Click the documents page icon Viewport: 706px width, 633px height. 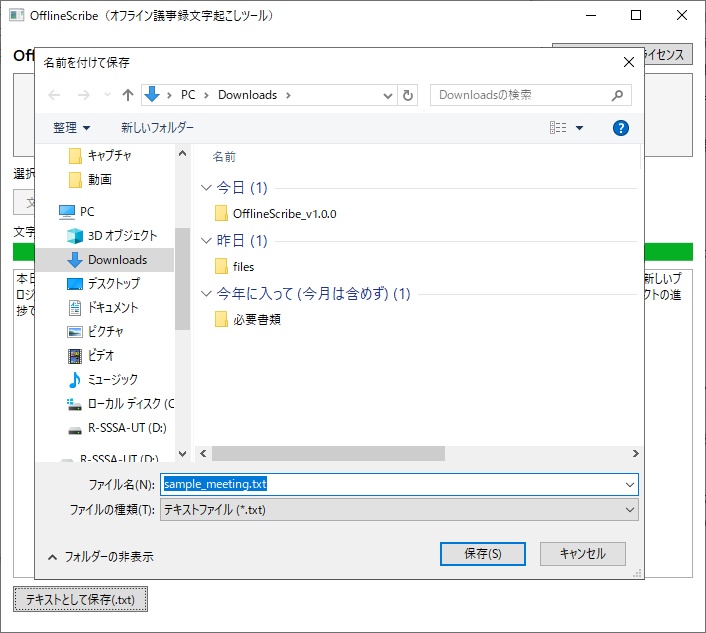(x=75, y=307)
